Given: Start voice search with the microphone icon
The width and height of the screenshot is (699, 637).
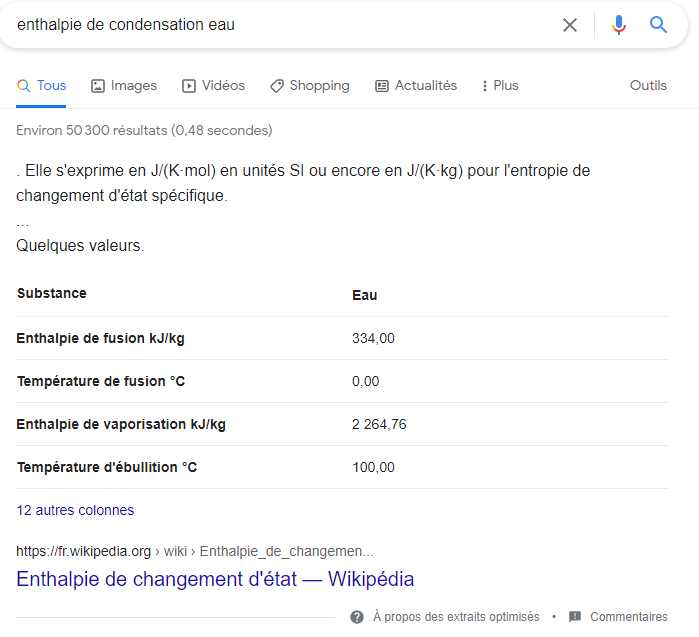Looking at the screenshot, I should tap(619, 25).
